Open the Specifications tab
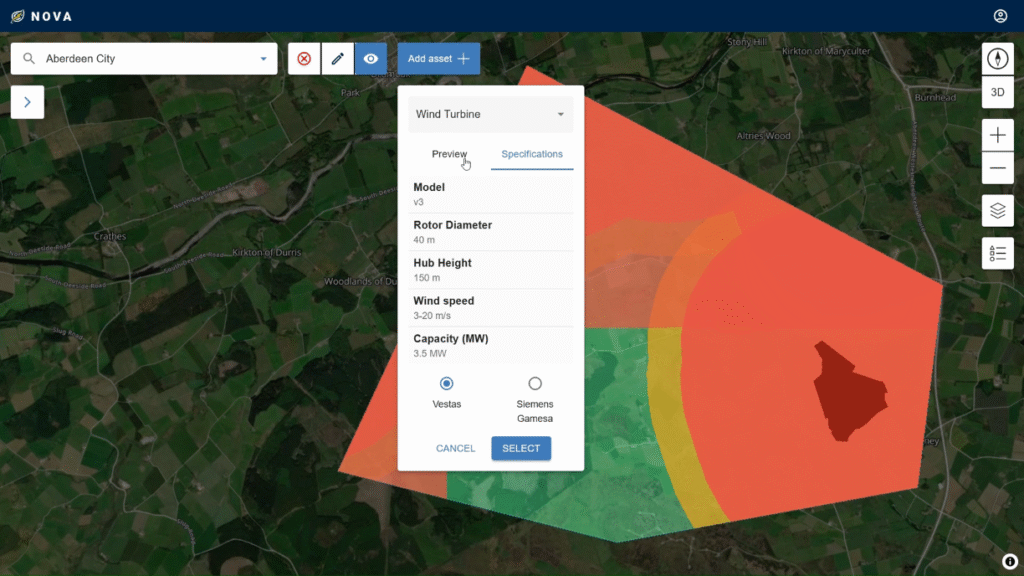1024x576 pixels. click(532, 154)
